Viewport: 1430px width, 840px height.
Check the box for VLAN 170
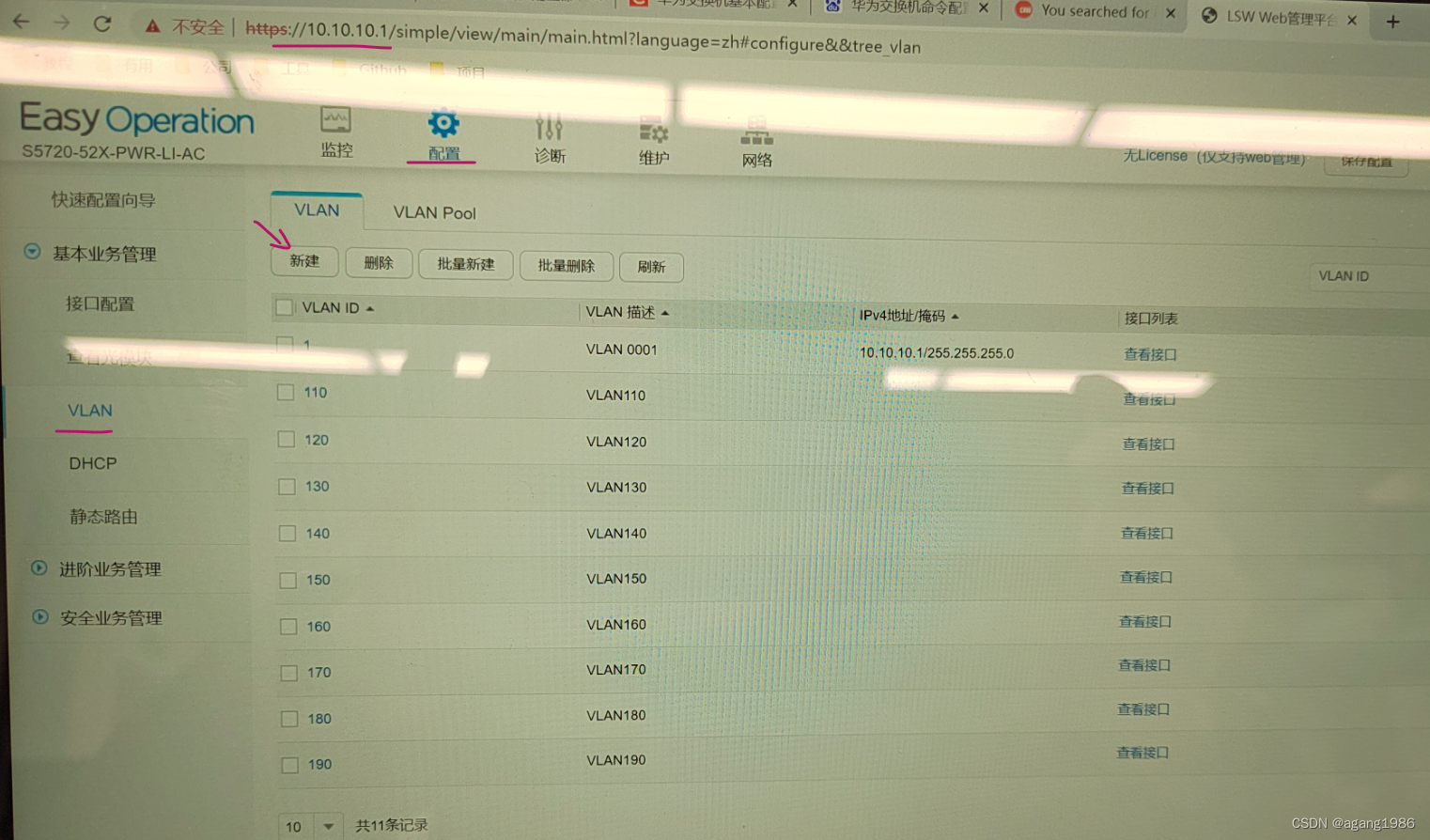pos(289,673)
